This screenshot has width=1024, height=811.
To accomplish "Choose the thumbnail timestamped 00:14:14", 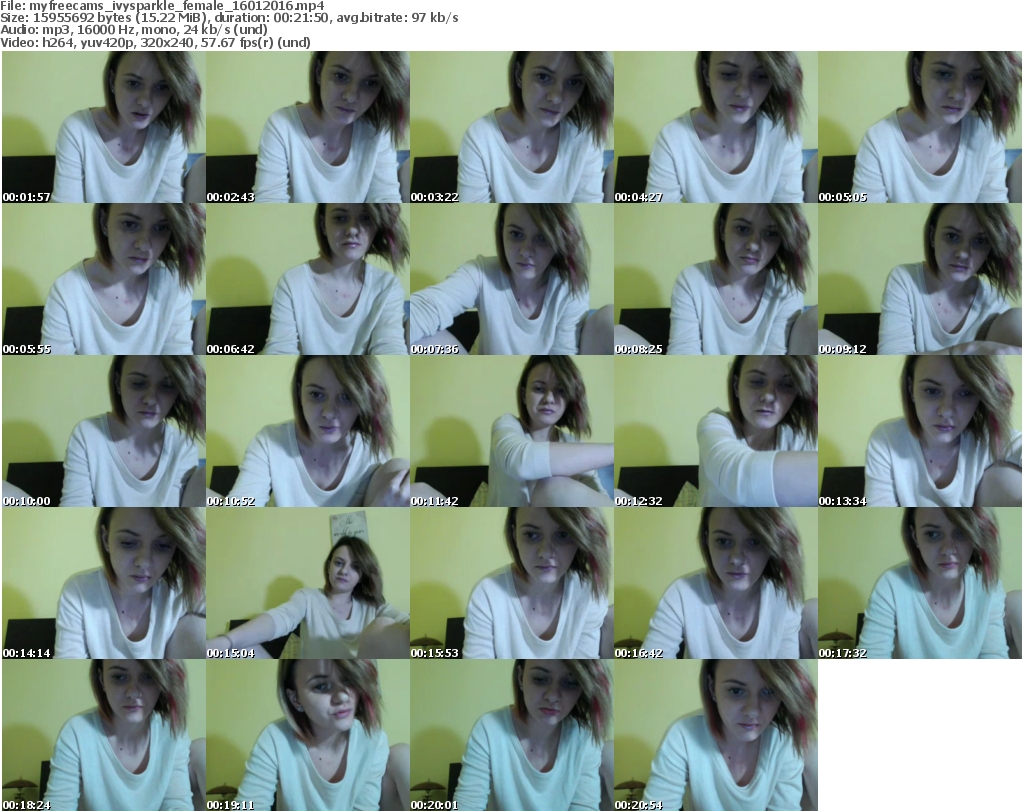I will point(104,582).
